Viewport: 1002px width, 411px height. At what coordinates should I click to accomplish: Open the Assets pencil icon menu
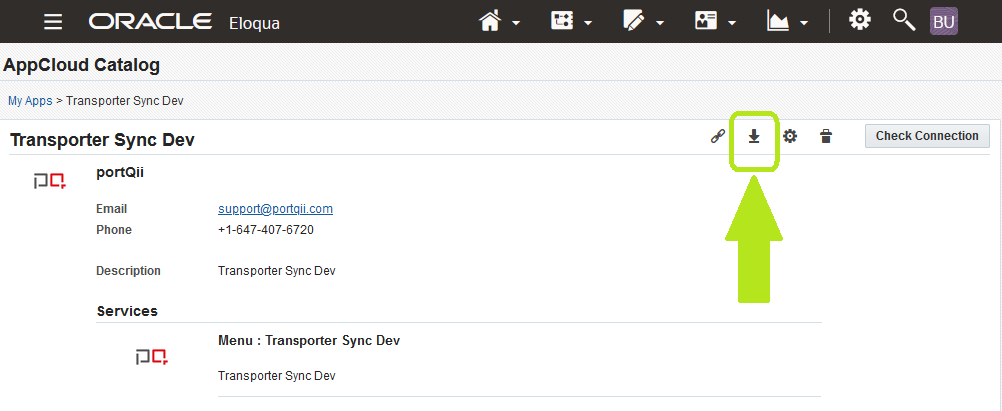633,21
